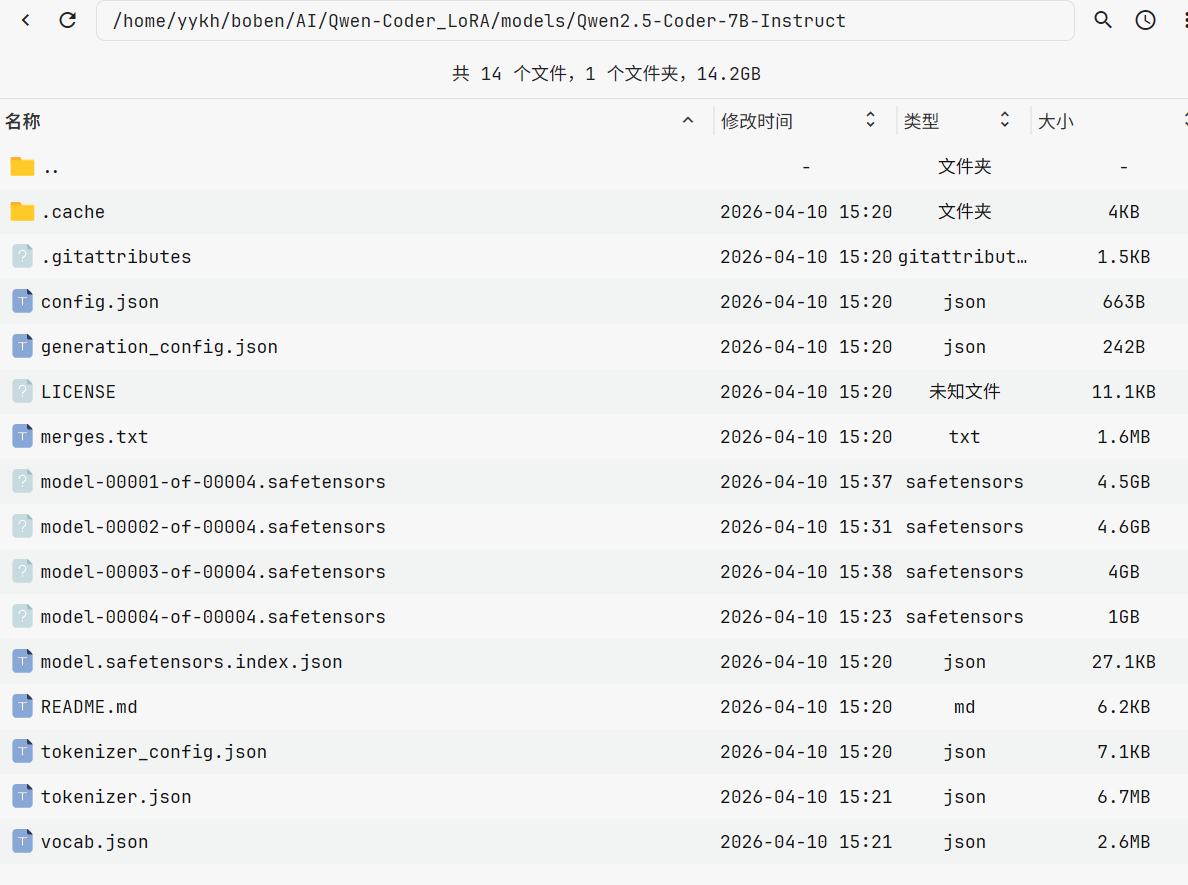The width and height of the screenshot is (1188, 885).
Task: Sort by name column header
Action: tap(23, 121)
